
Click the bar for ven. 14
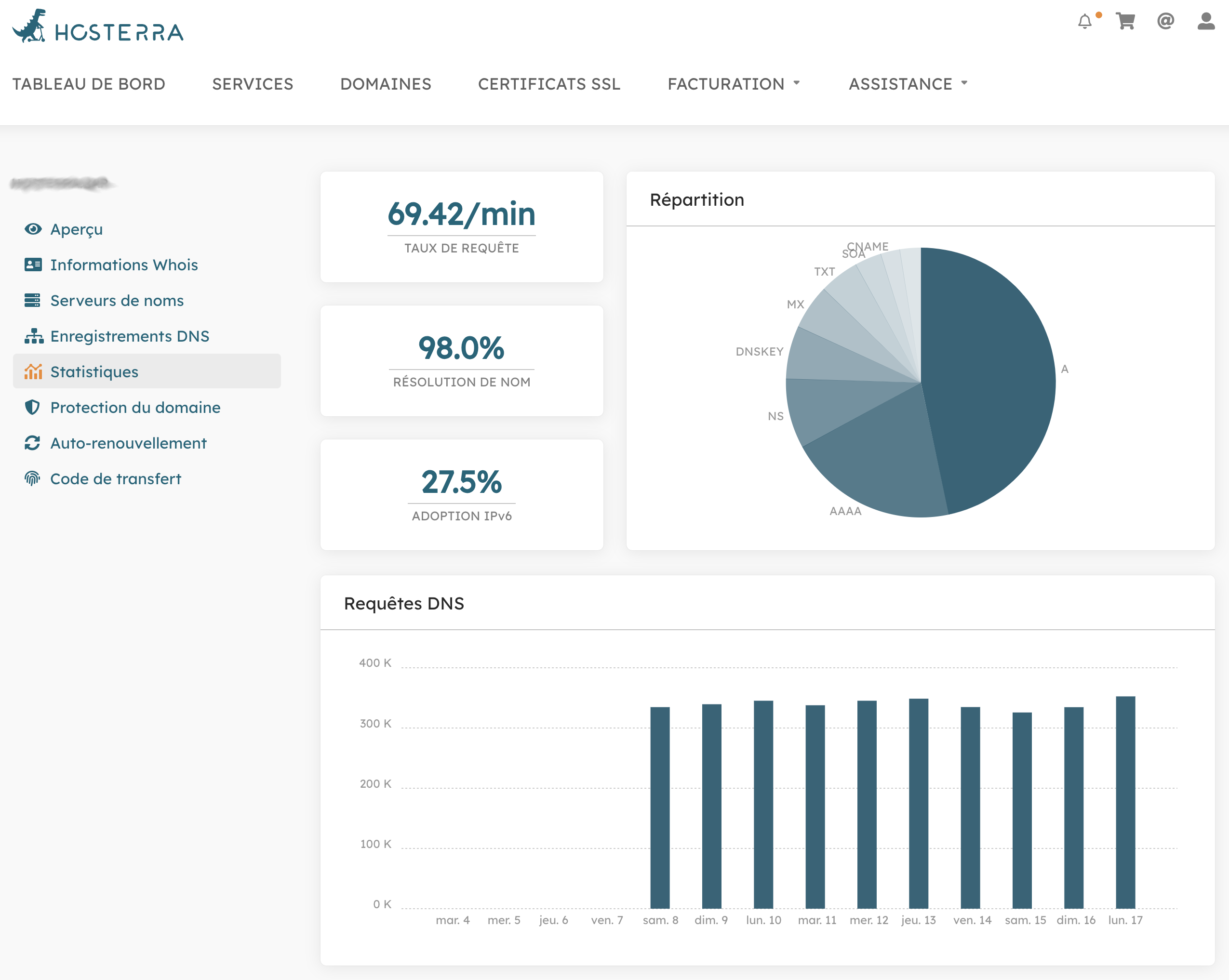tap(970, 808)
